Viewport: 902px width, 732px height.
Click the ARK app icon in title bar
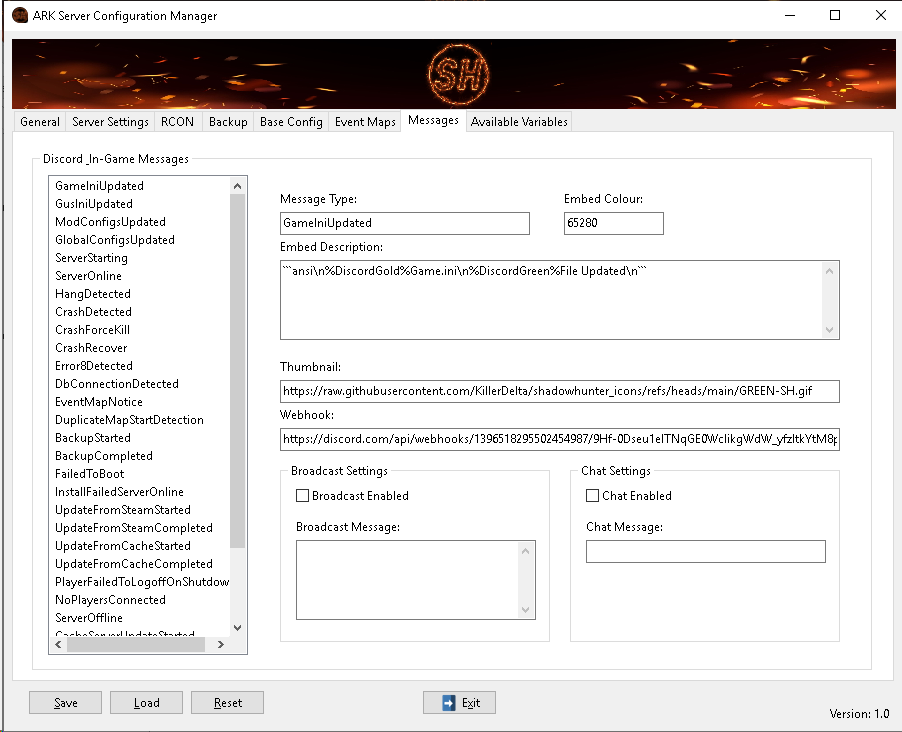[19, 16]
